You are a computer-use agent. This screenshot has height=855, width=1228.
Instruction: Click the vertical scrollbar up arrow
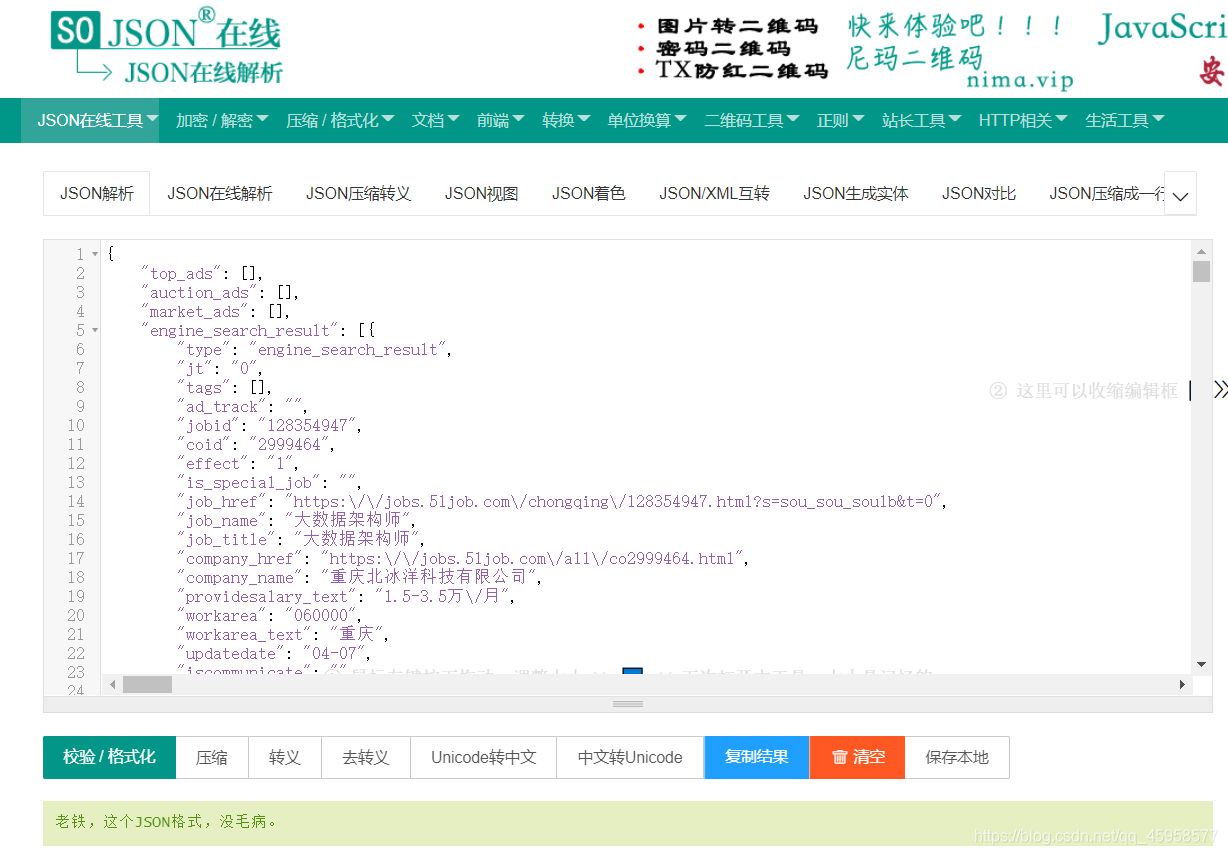(1201, 250)
